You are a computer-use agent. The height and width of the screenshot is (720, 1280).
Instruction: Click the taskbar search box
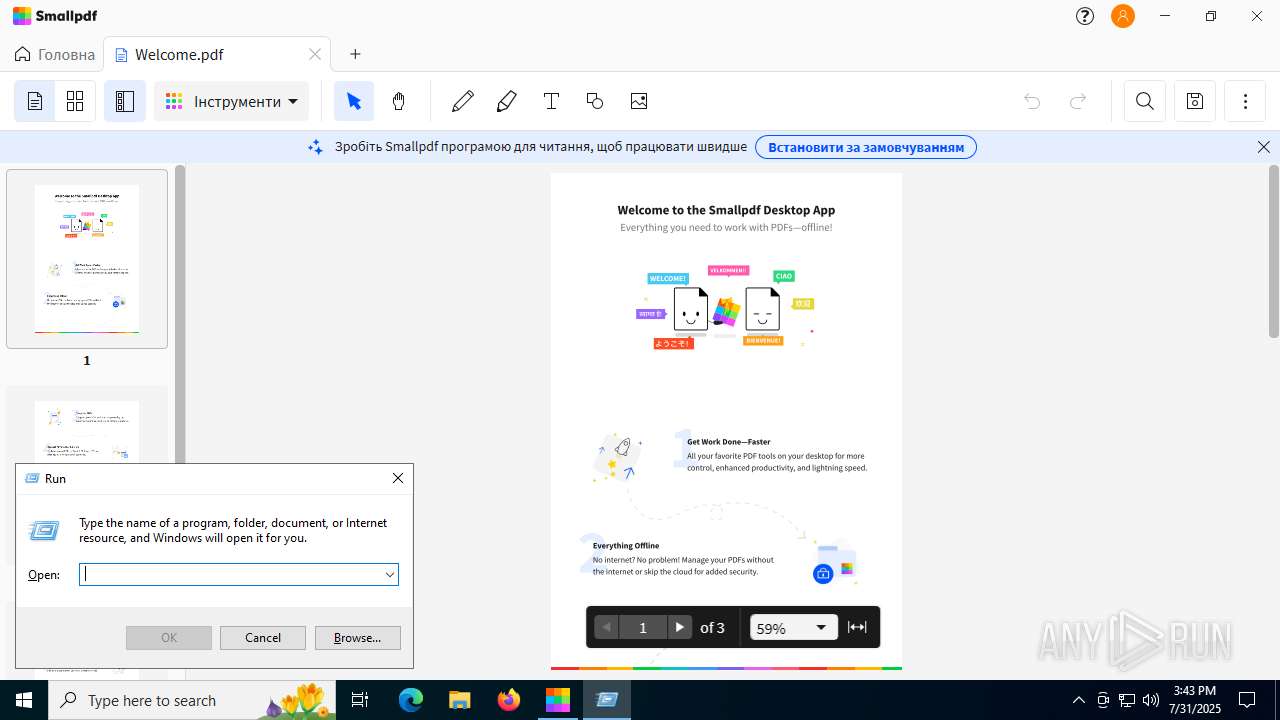click(x=194, y=700)
